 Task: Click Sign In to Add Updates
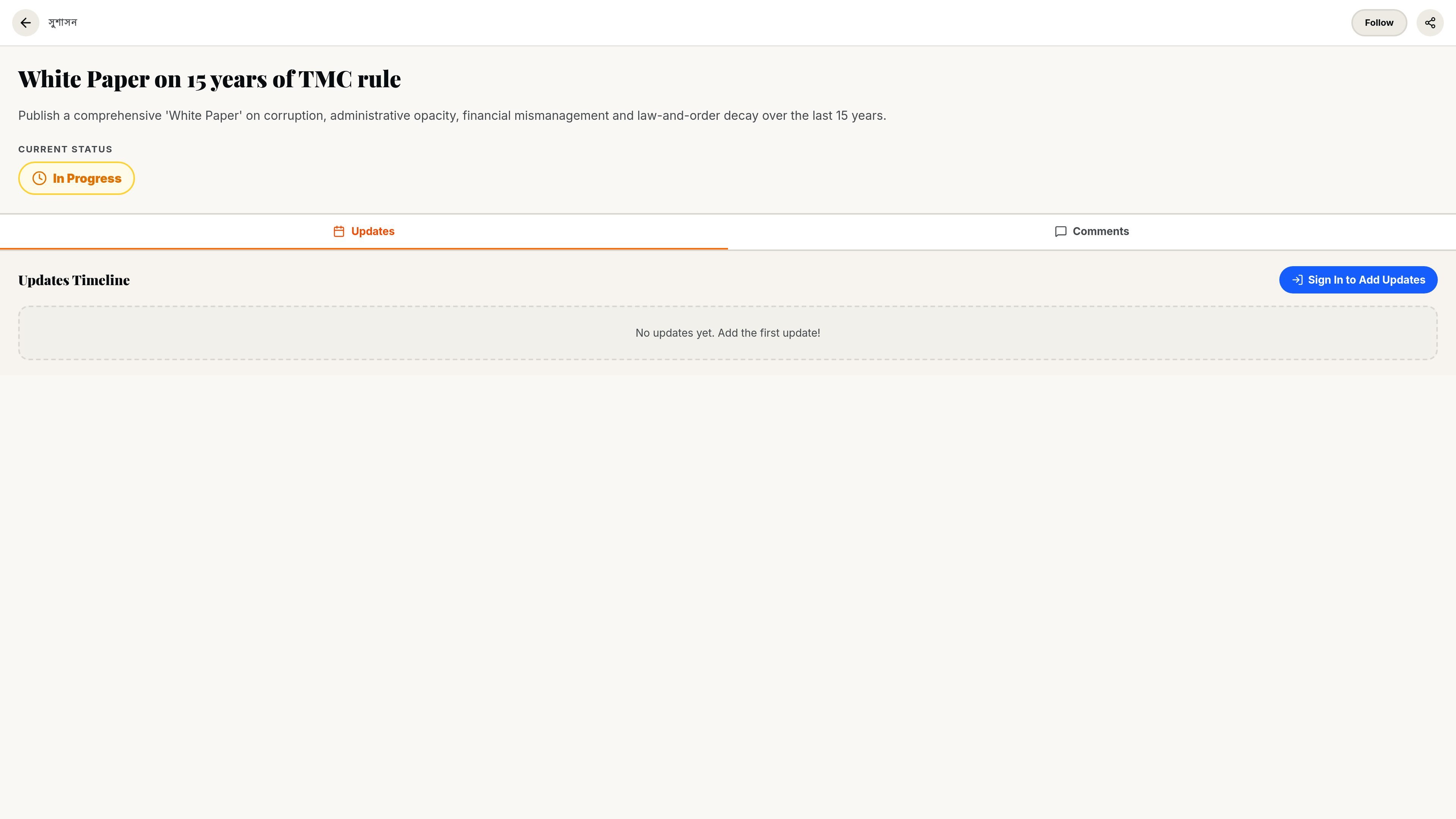[1358, 280]
